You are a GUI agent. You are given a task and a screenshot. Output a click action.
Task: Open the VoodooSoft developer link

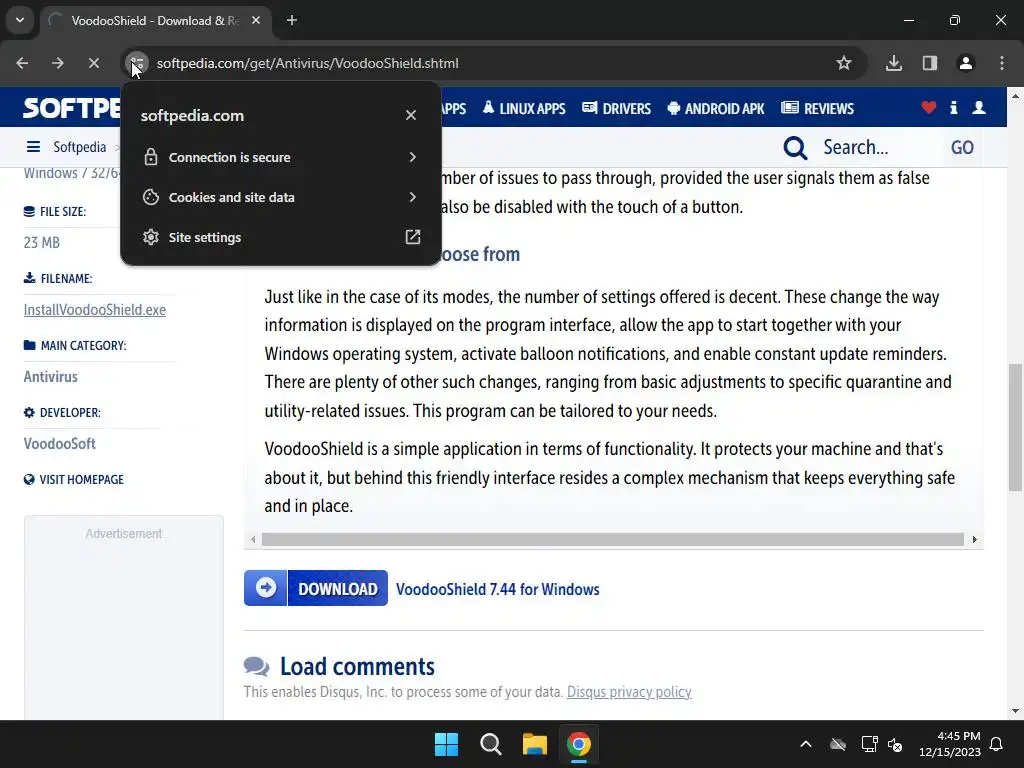[59, 444]
